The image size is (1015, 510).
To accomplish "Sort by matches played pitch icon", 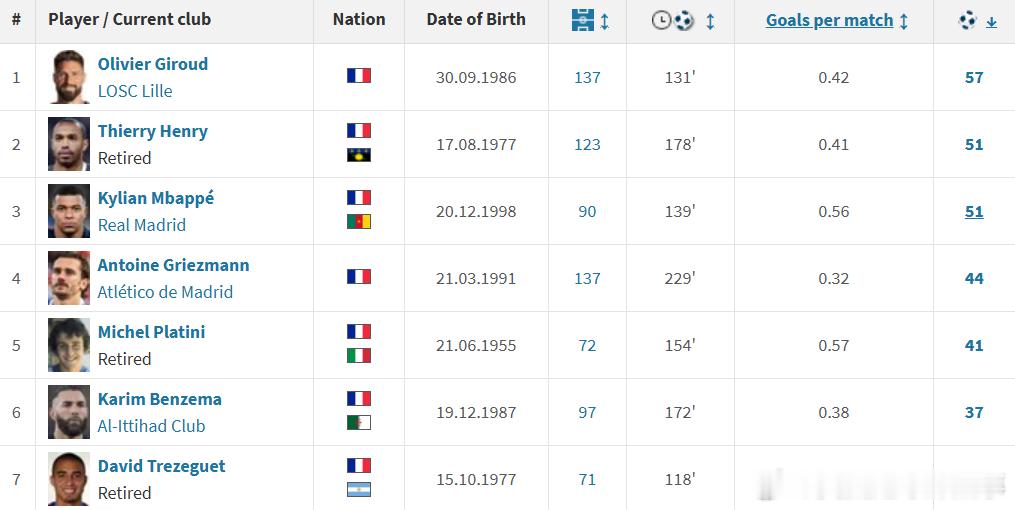I will coord(583,21).
